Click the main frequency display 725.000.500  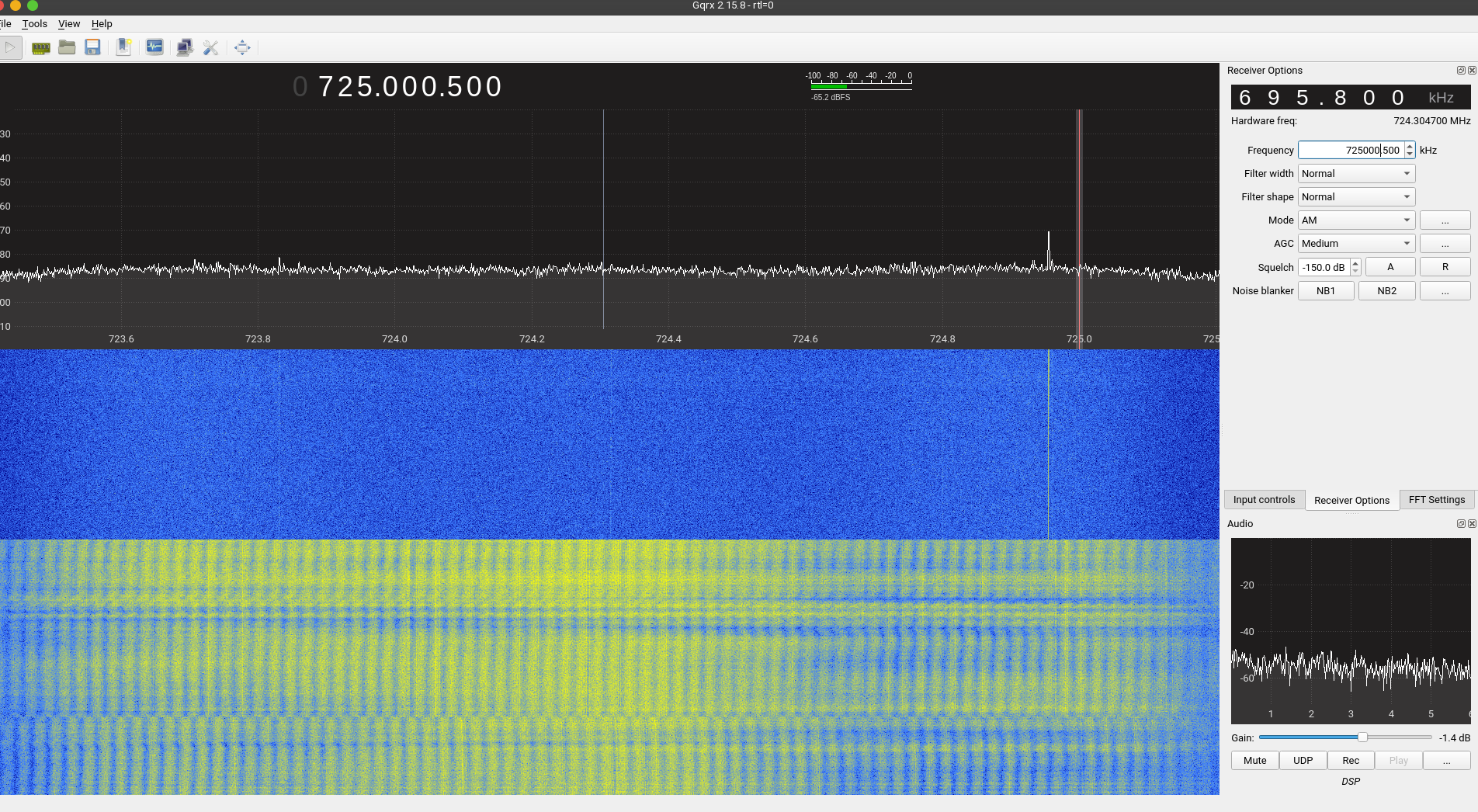pyautogui.click(x=410, y=86)
